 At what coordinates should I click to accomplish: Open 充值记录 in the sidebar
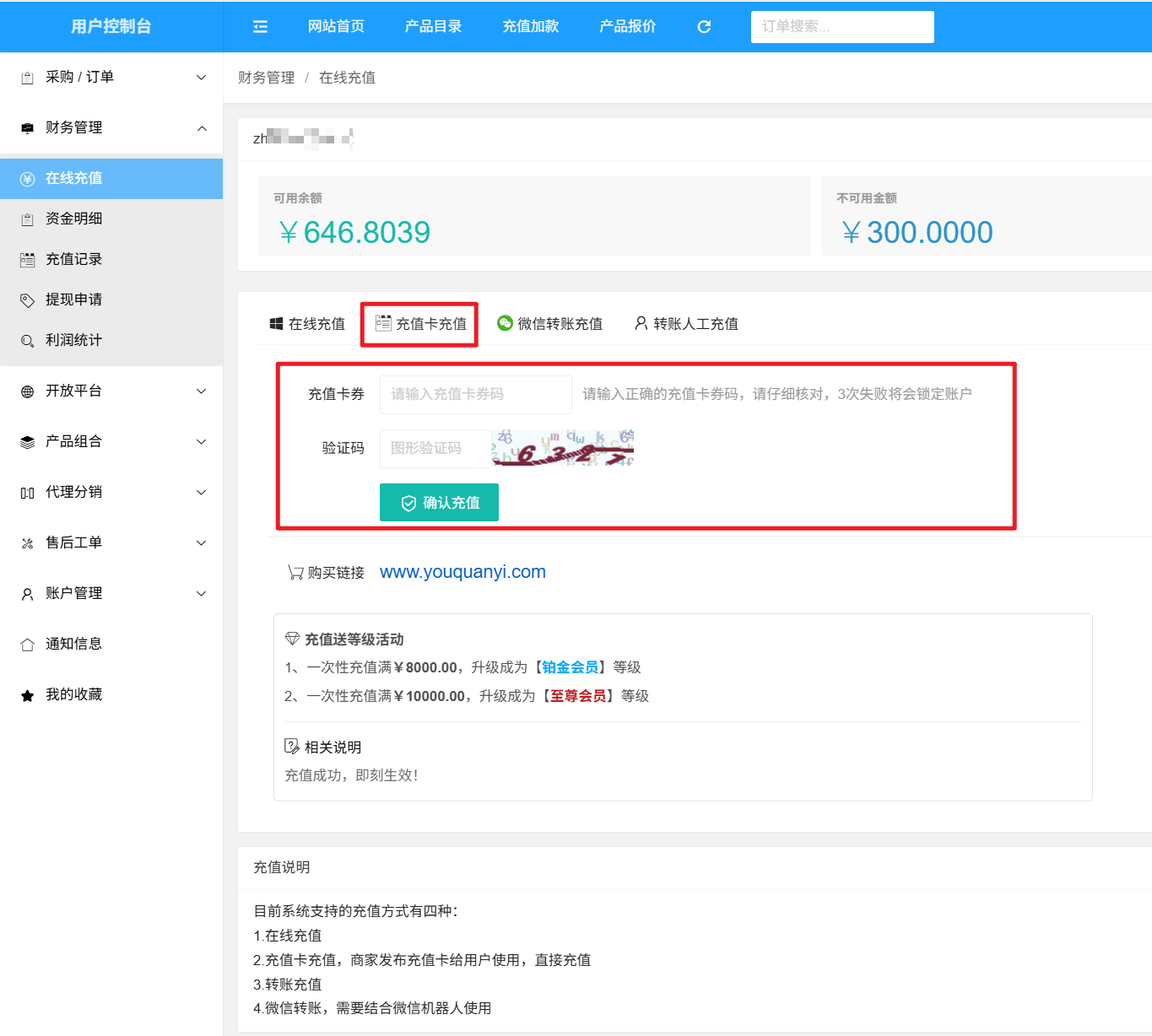[73, 259]
